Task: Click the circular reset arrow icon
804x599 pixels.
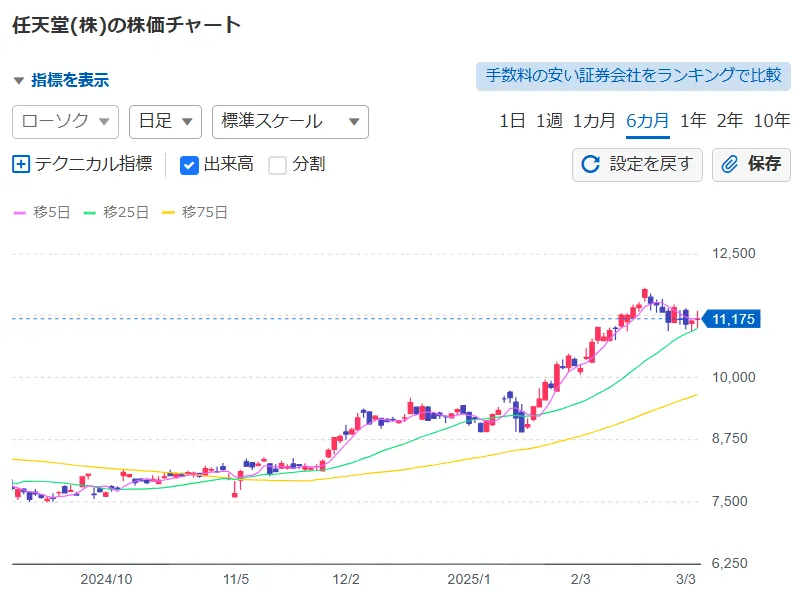Action: pos(590,165)
